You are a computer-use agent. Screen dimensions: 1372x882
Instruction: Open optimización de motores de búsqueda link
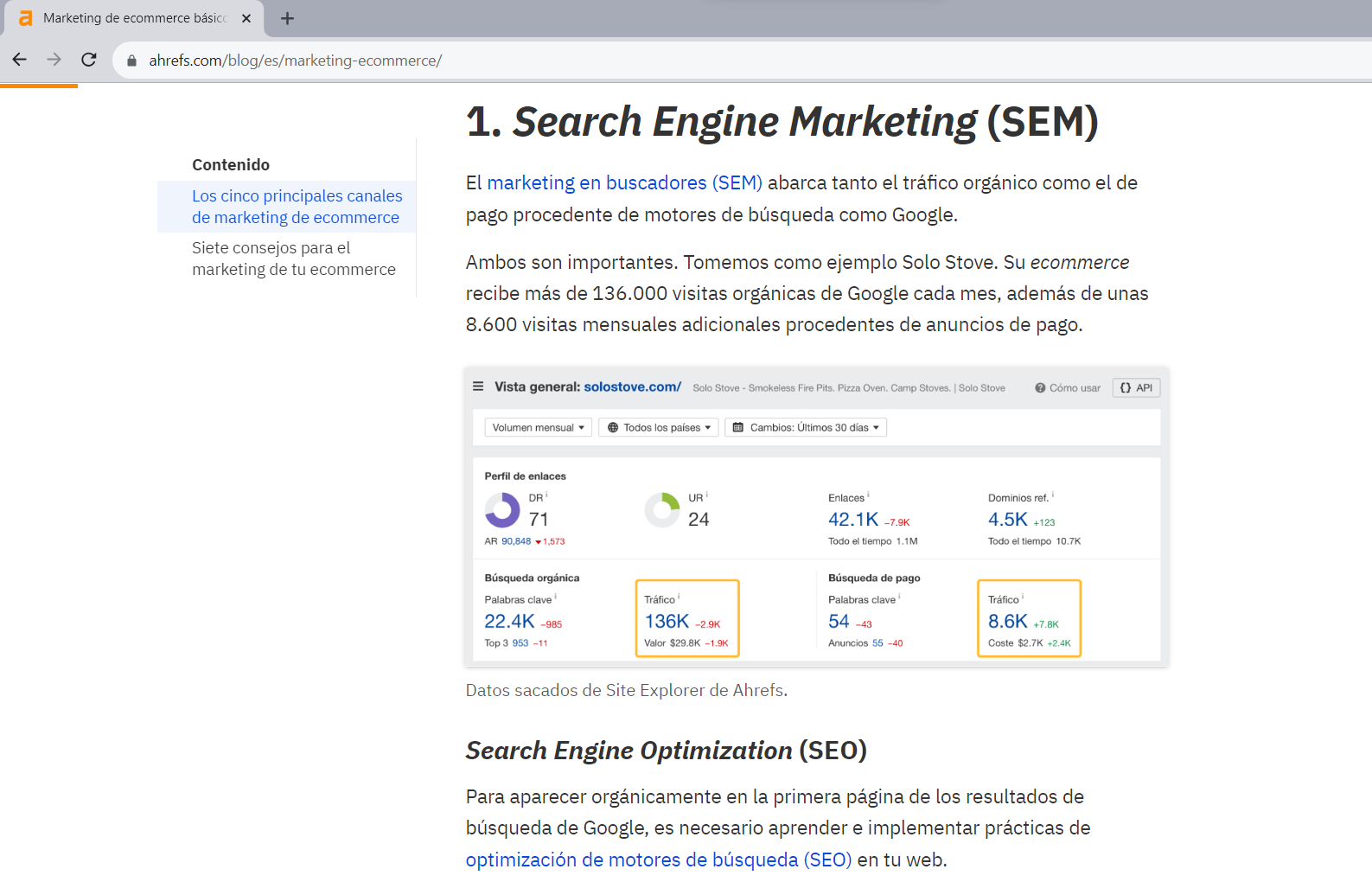[x=658, y=860]
